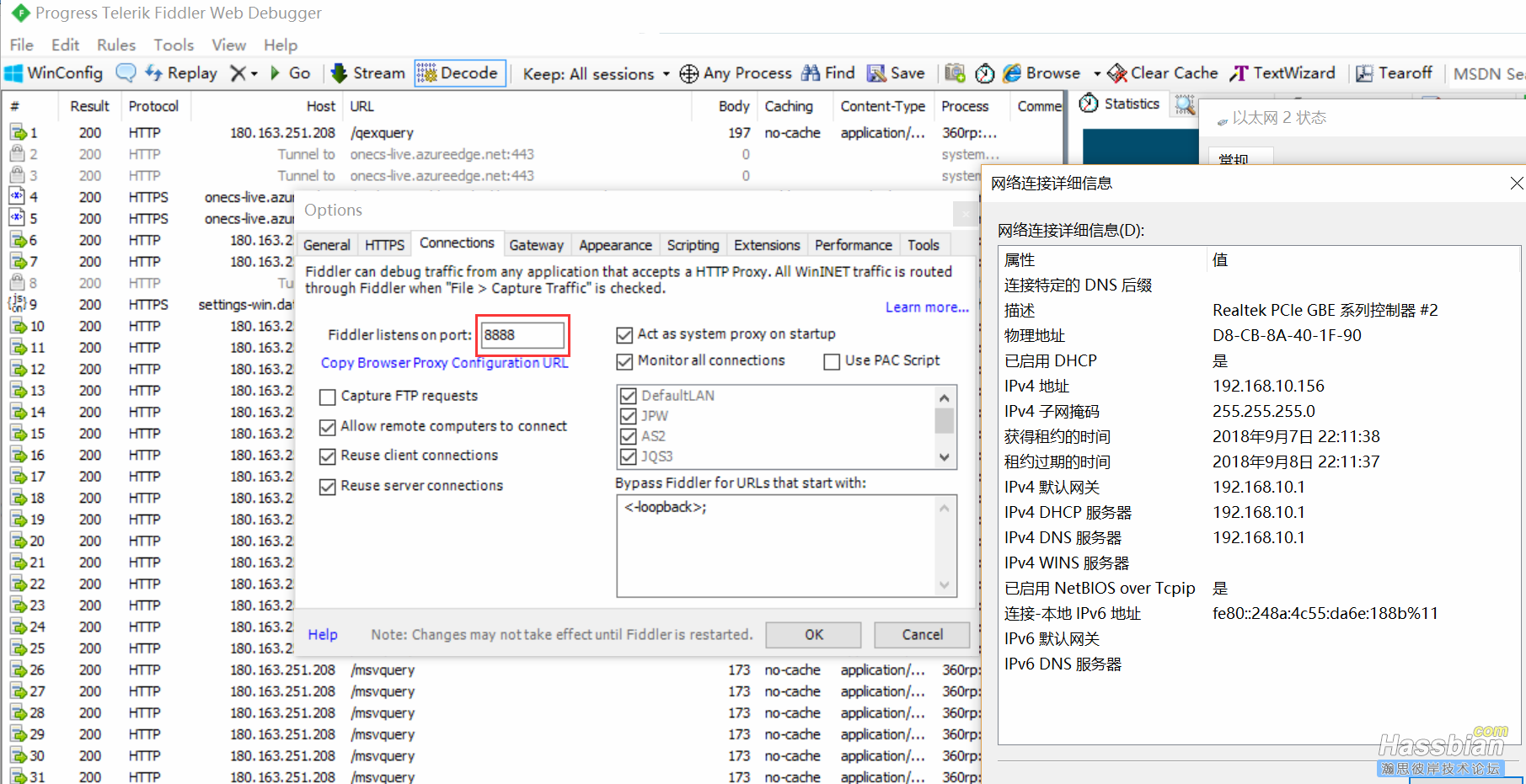Screen dimensions: 1526x784
Task: Select session 1 arrow icon
Action: (18, 132)
